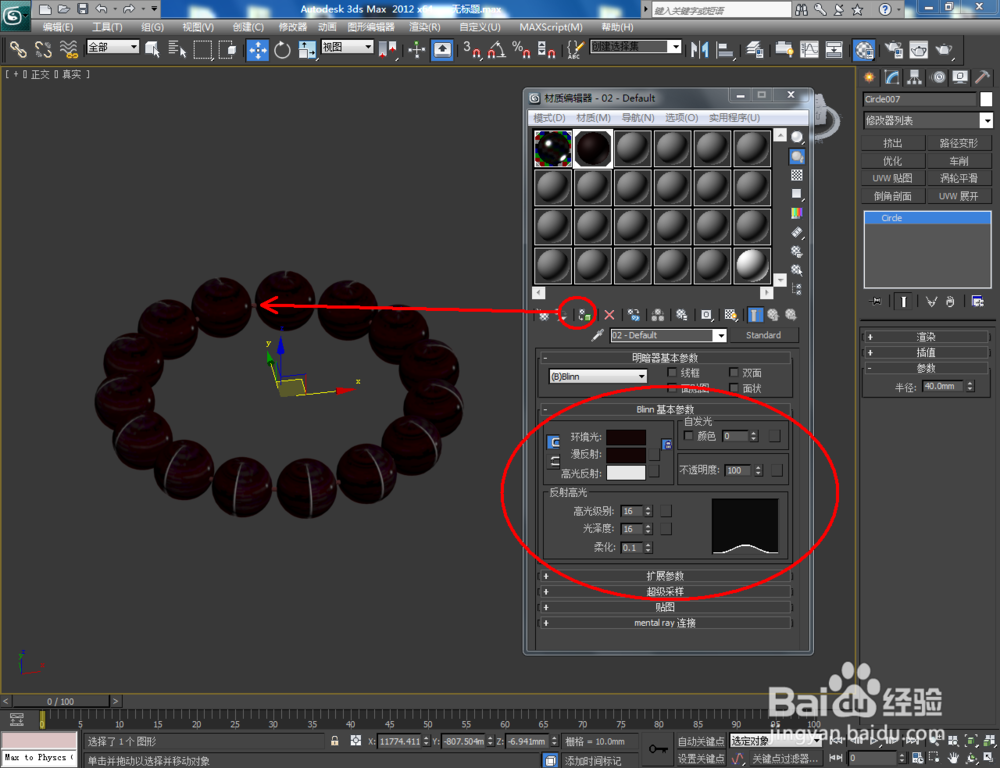The width and height of the screenshot is (1000, 768).
Task: Click the red X to reset material to default
Action: pyautogui.click(x=609, y=314)
